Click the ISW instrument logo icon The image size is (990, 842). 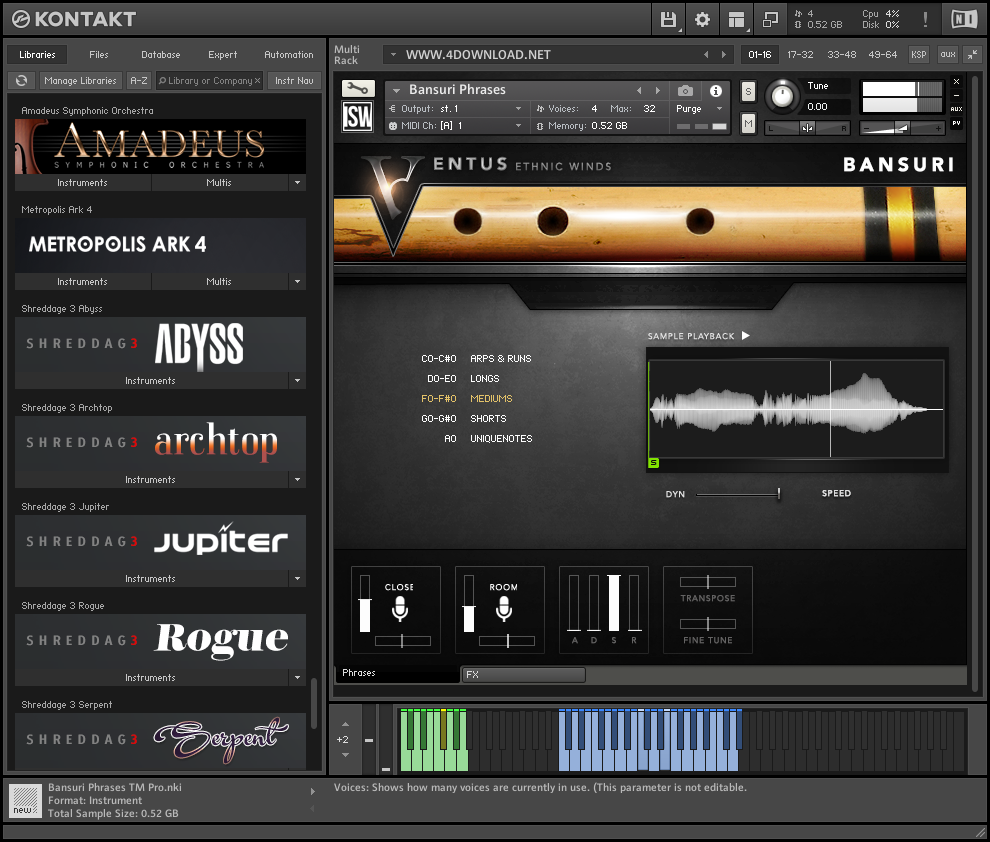[358, 117]
